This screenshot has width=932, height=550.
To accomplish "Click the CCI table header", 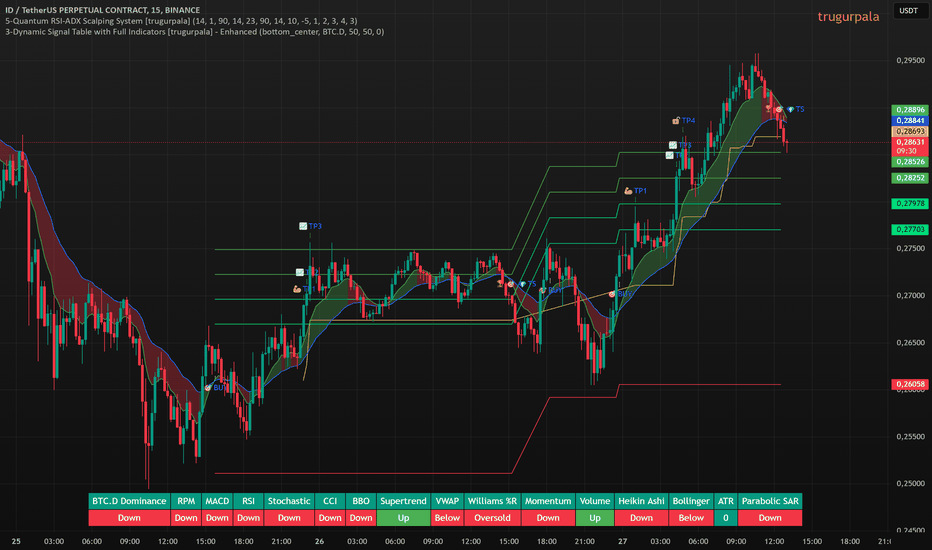I will tap(330, 501).
